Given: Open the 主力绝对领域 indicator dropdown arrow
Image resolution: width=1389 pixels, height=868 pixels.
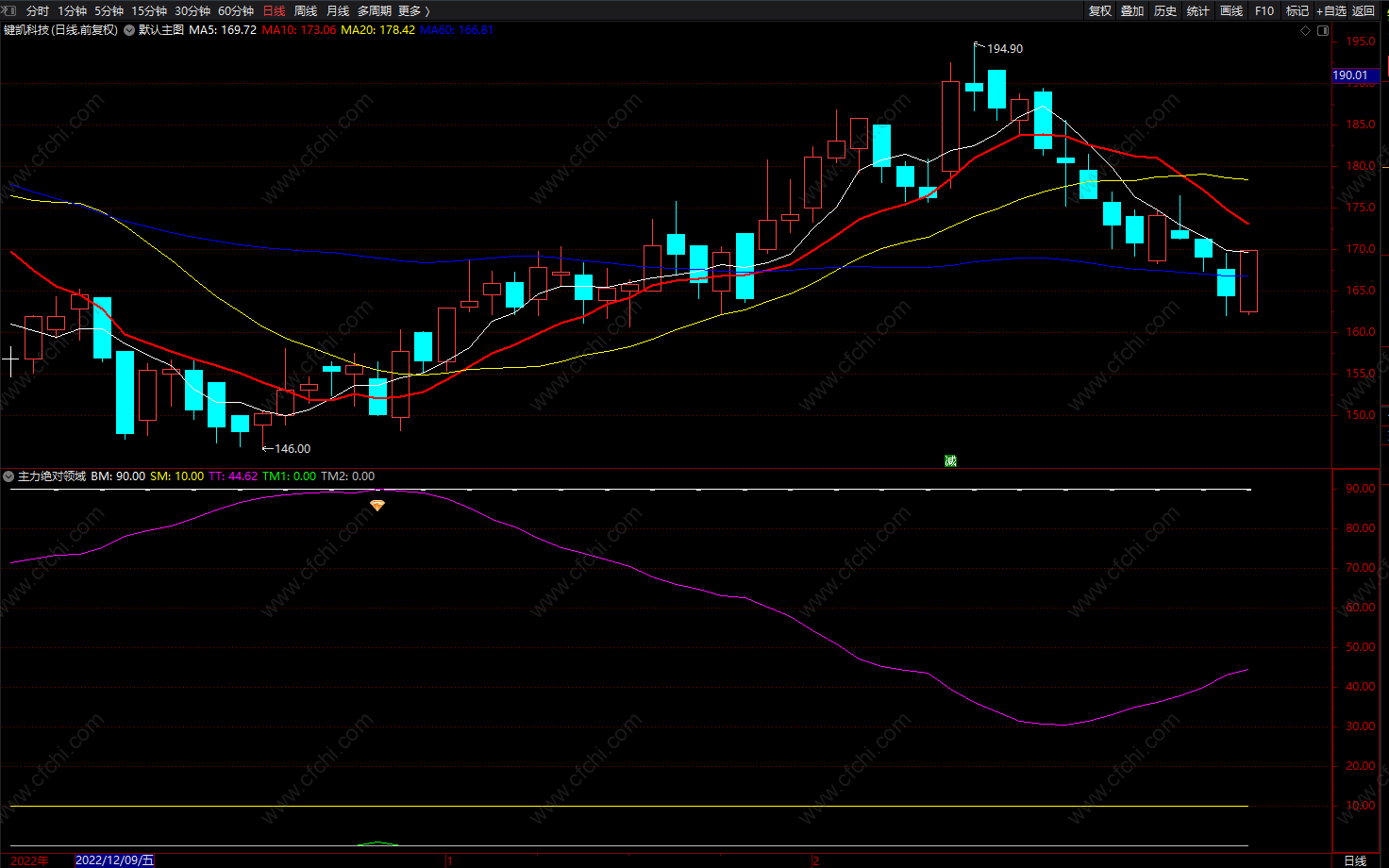Looking at the screenshot, I should [x=8, y=476].
